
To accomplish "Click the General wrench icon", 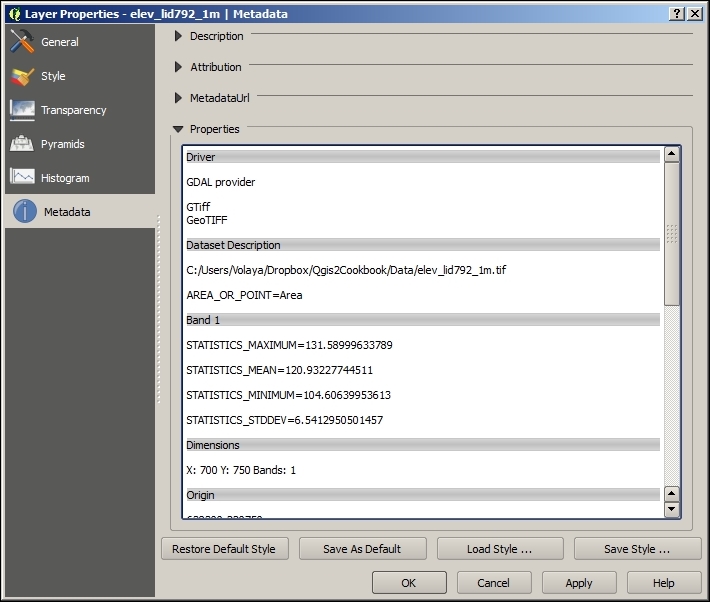I will click(22, 42).
